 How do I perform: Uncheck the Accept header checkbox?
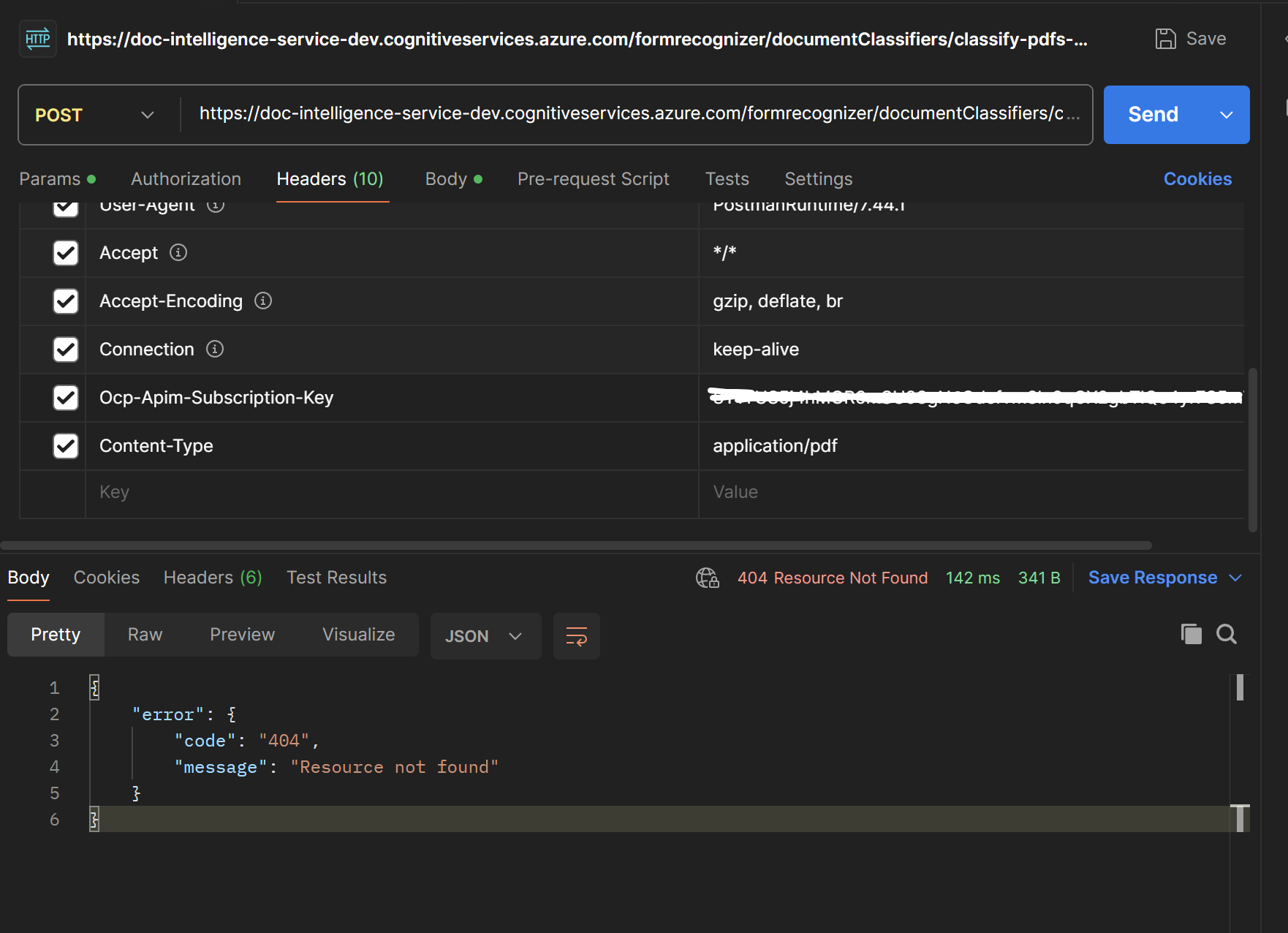tap(66, 253)
